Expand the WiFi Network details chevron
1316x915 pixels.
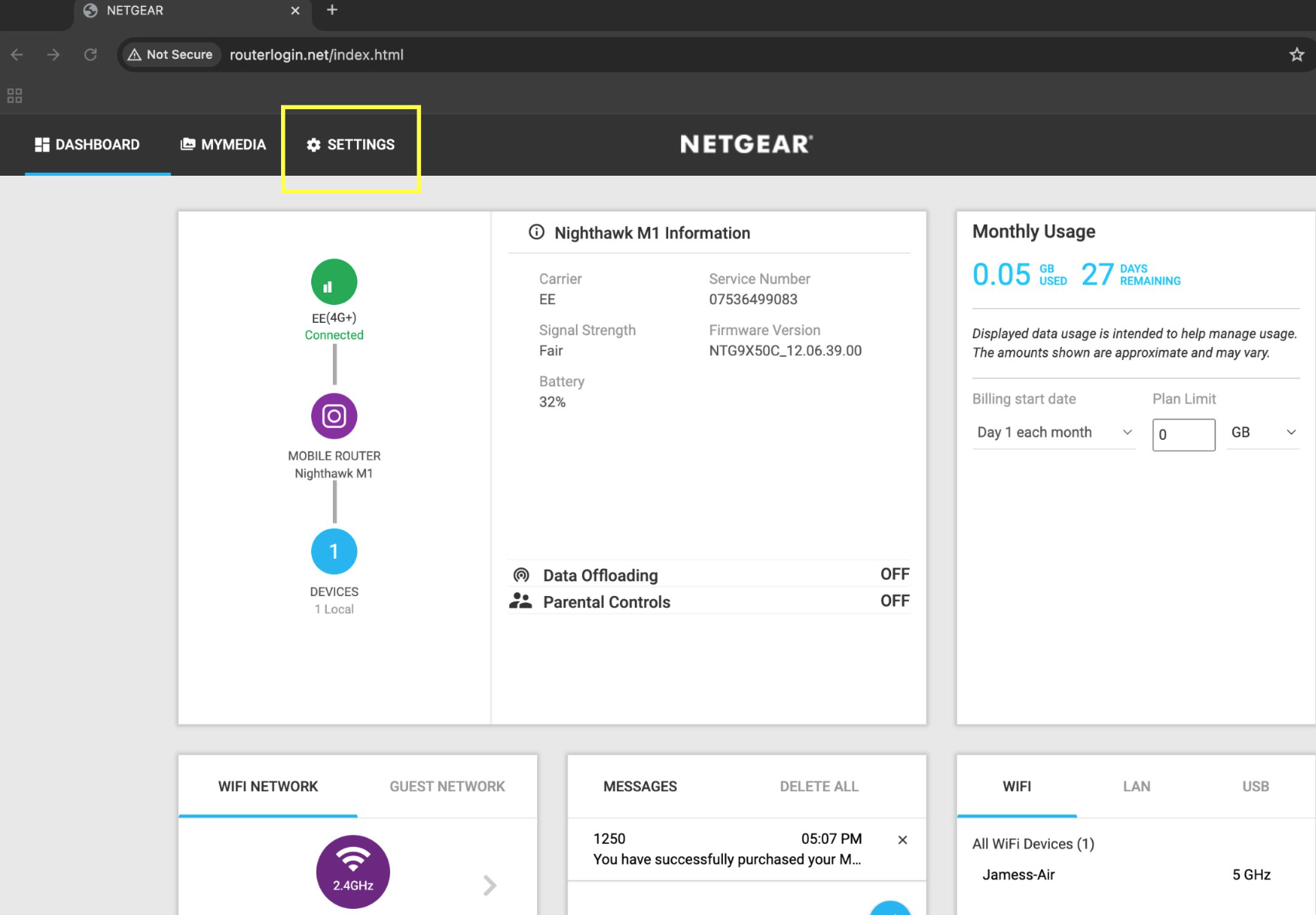[488, 885]
